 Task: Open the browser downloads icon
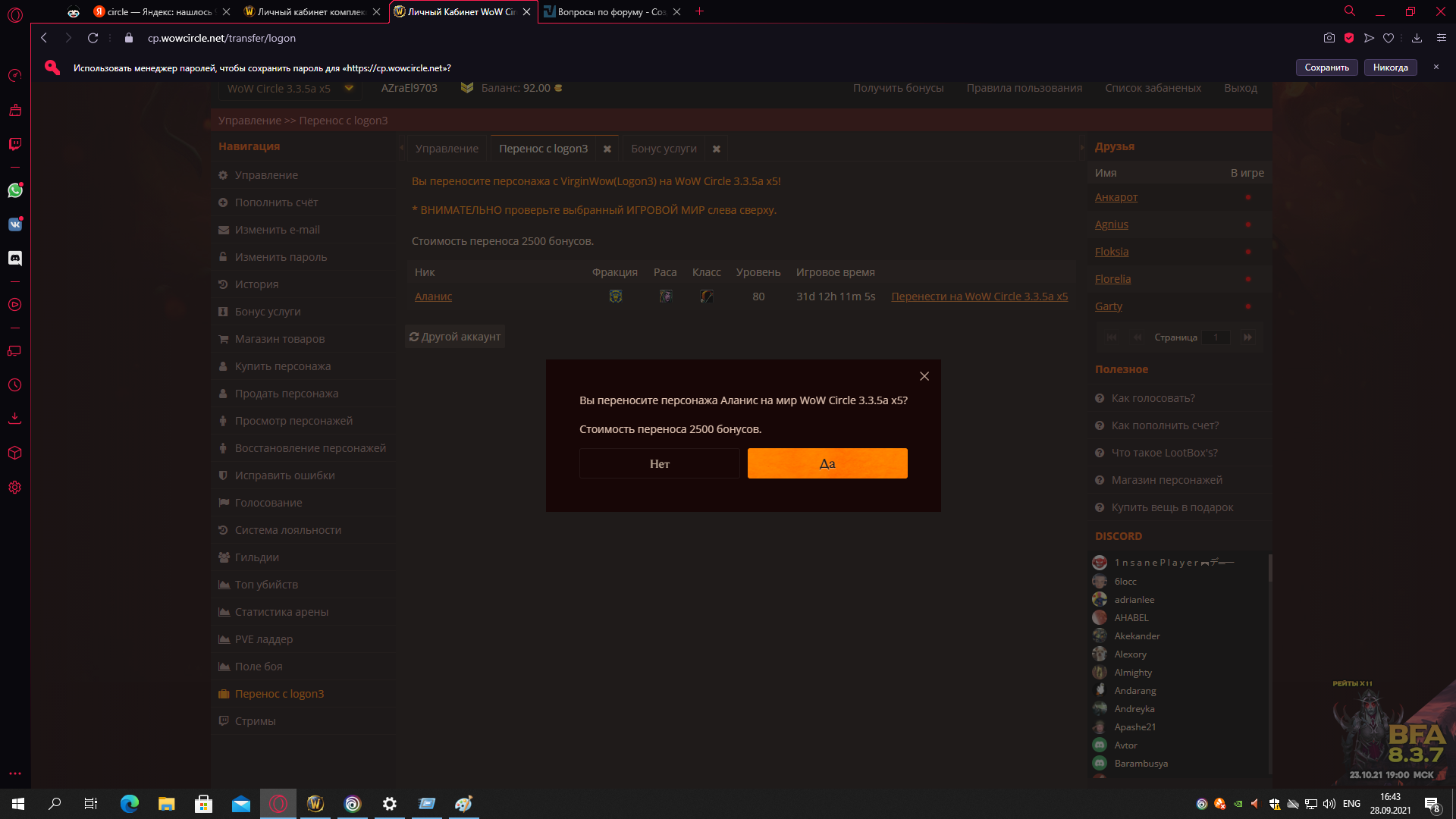(x=1417, y=38)
